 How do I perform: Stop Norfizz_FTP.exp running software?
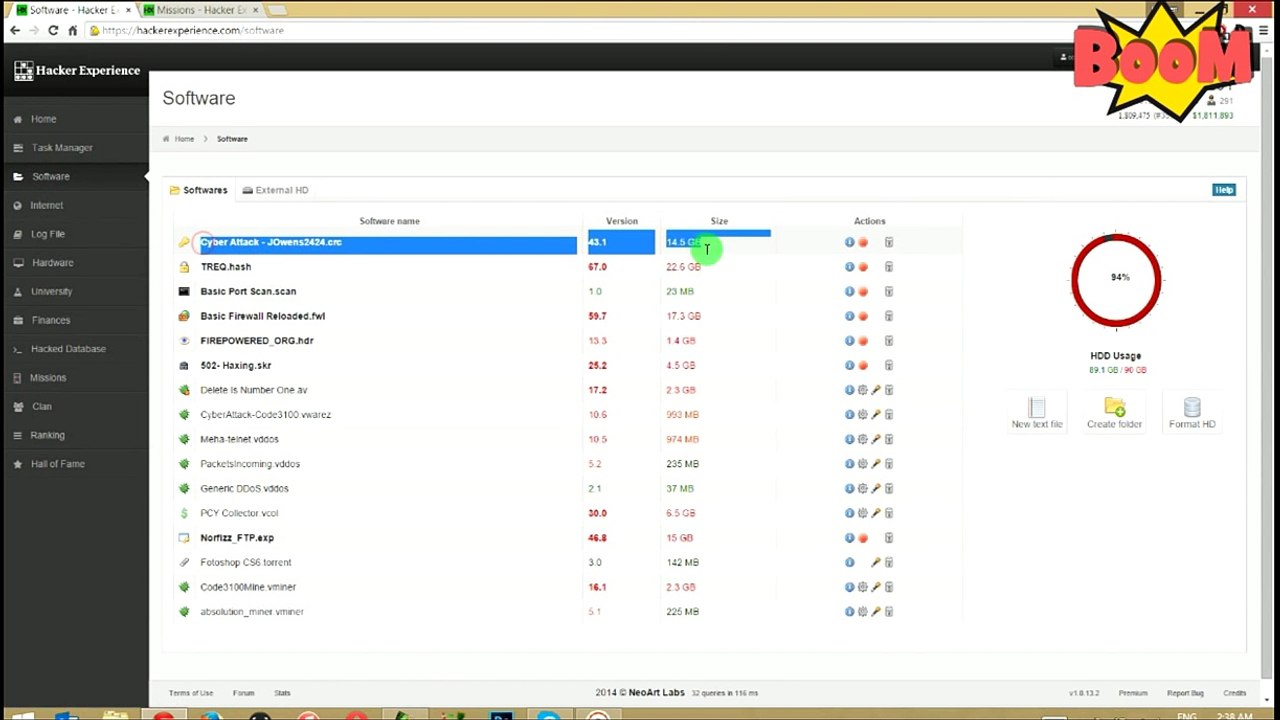863,537
